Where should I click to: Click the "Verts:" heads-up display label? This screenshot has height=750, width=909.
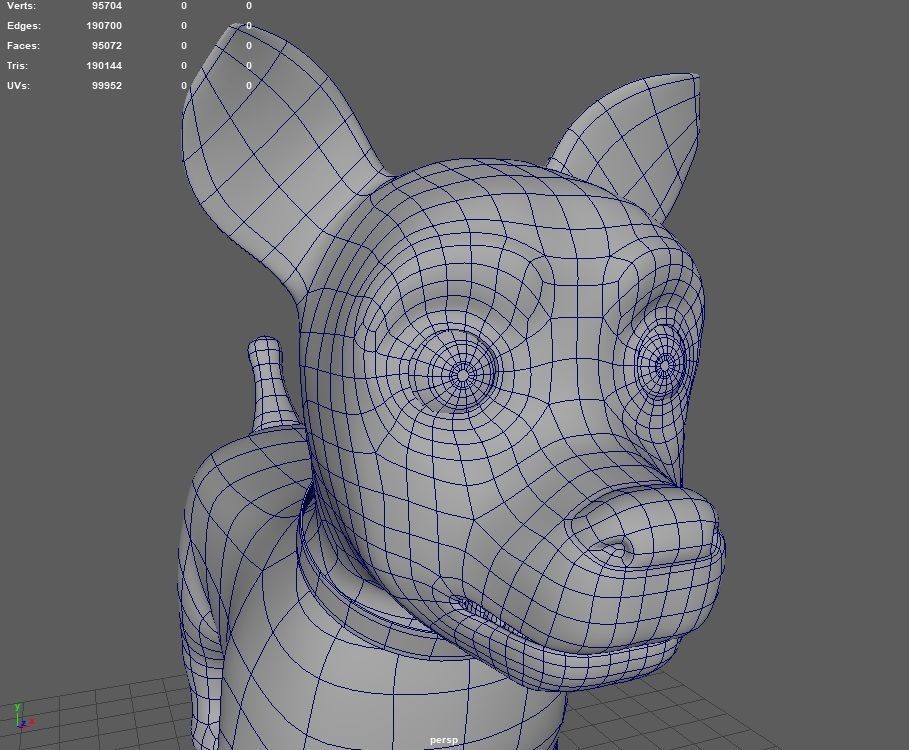pyautogui.click(x=21, y=6)
